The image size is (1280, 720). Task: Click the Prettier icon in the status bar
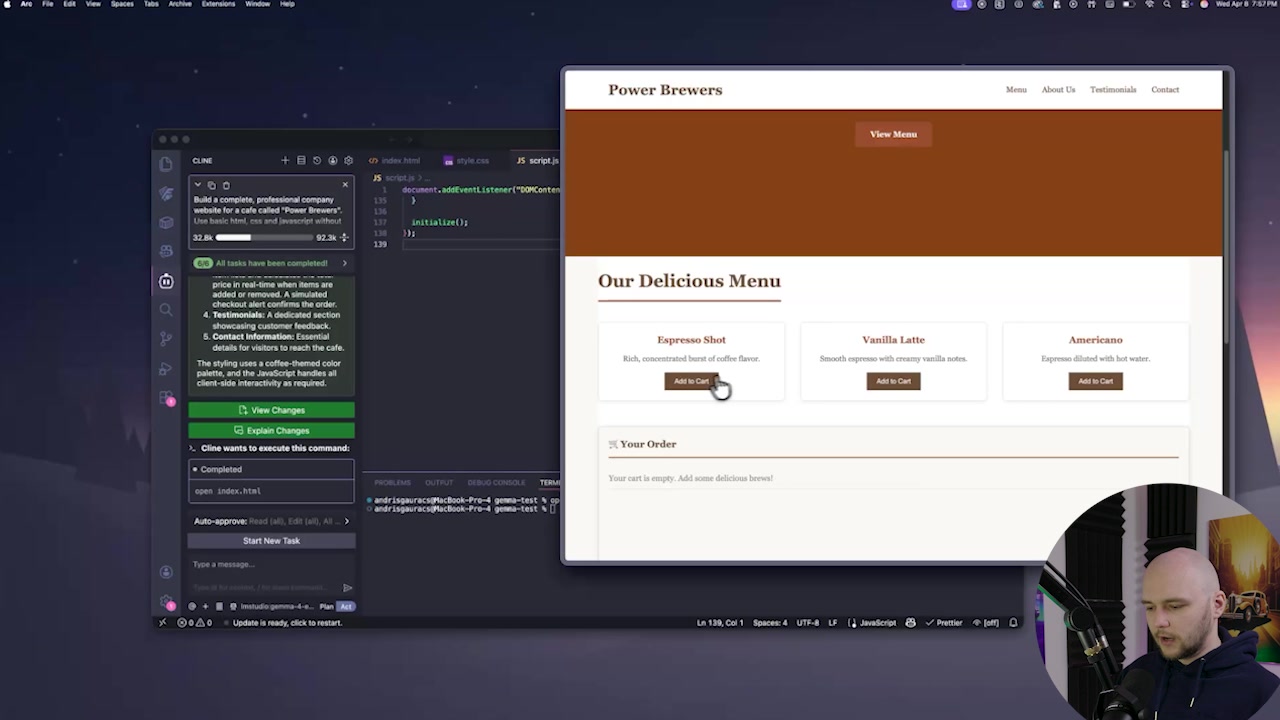pyautogui.click(x=944, y=622)
